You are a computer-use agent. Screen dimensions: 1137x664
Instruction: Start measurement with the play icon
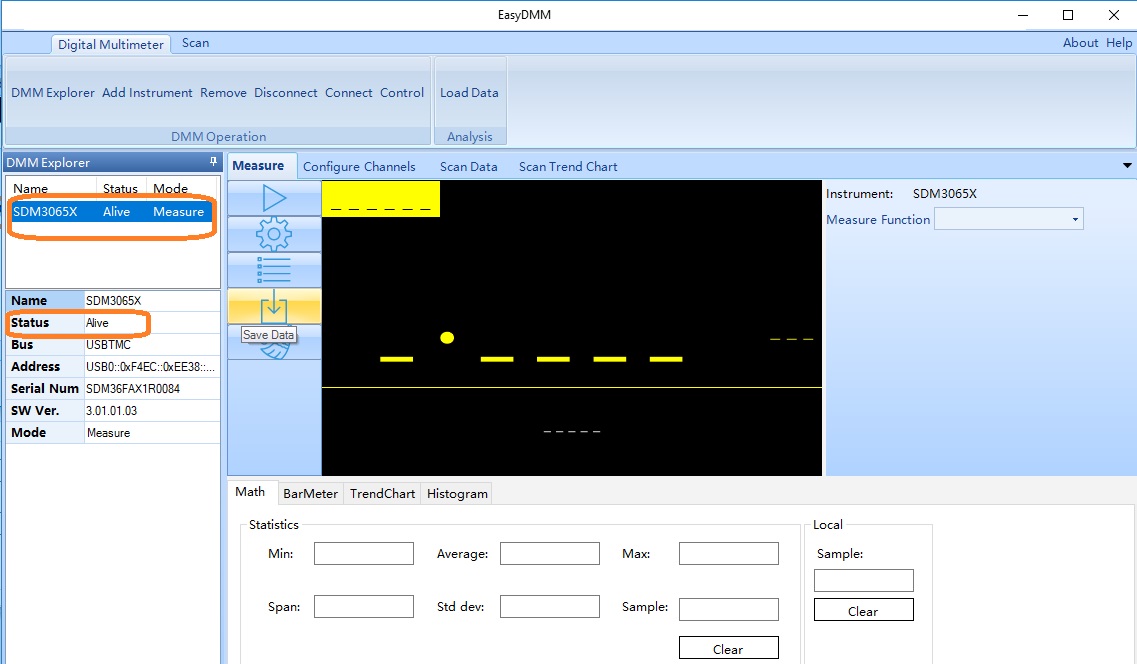click(x=273, y=198)
